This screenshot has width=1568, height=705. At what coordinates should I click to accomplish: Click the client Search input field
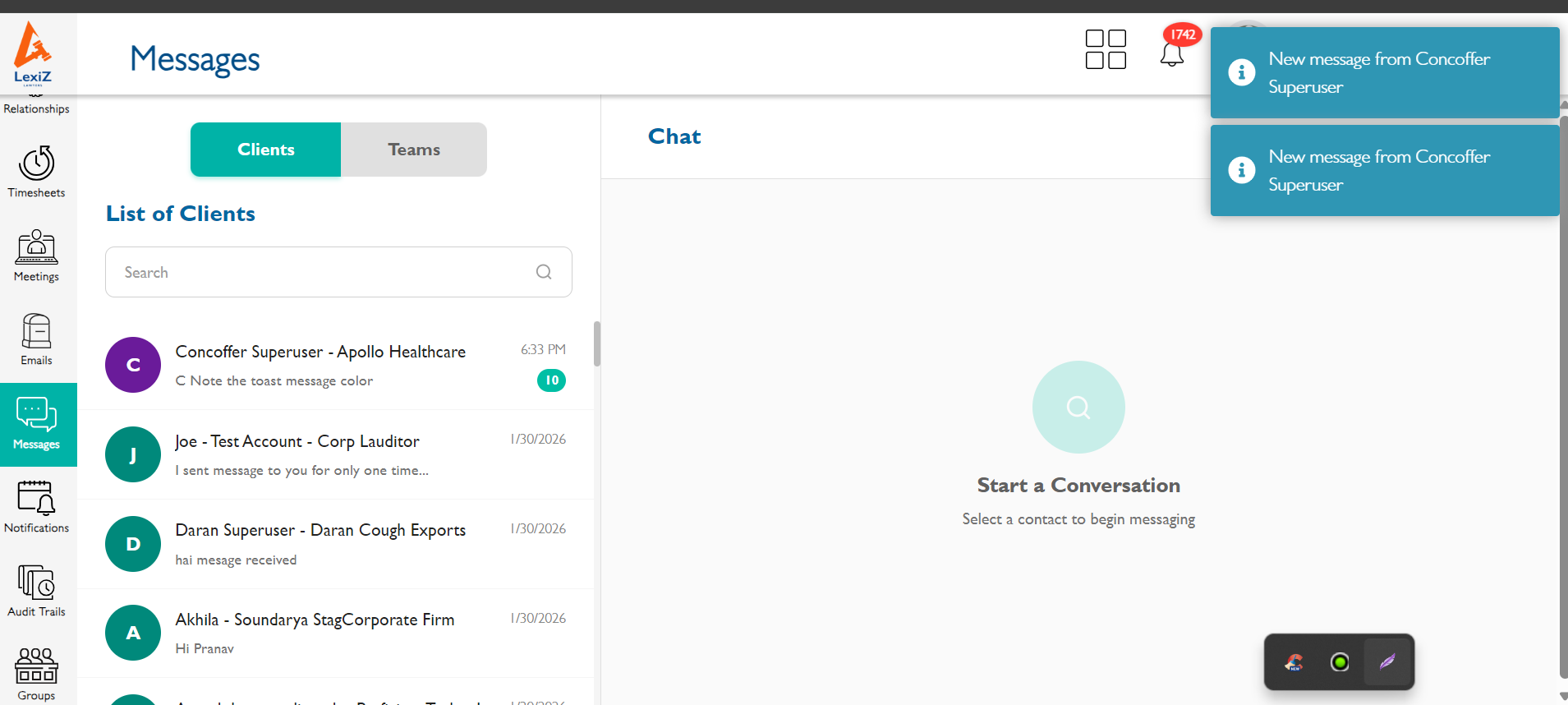click(x=324, y=272)
